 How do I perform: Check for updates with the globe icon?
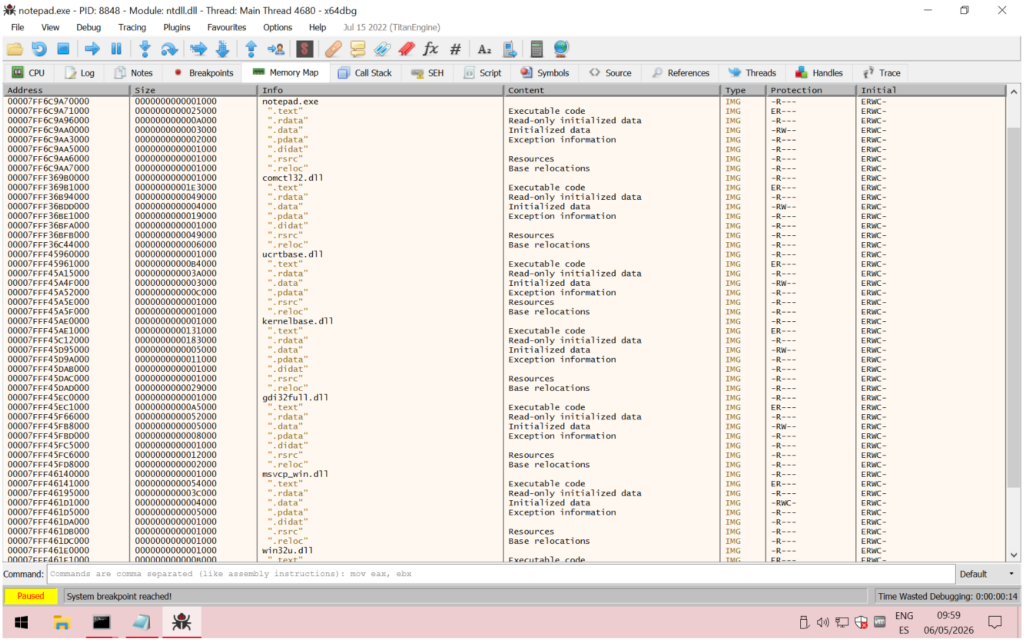[x=561, y=49]
